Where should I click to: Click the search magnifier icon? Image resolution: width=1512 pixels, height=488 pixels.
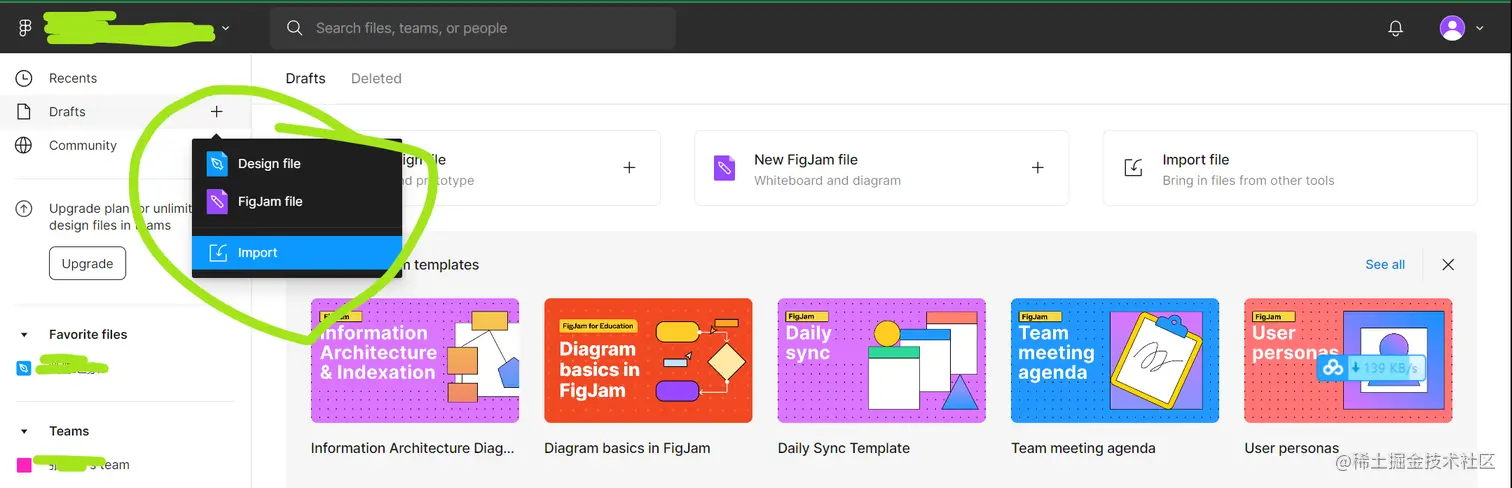pyautogui.click(x=294, y=28)
